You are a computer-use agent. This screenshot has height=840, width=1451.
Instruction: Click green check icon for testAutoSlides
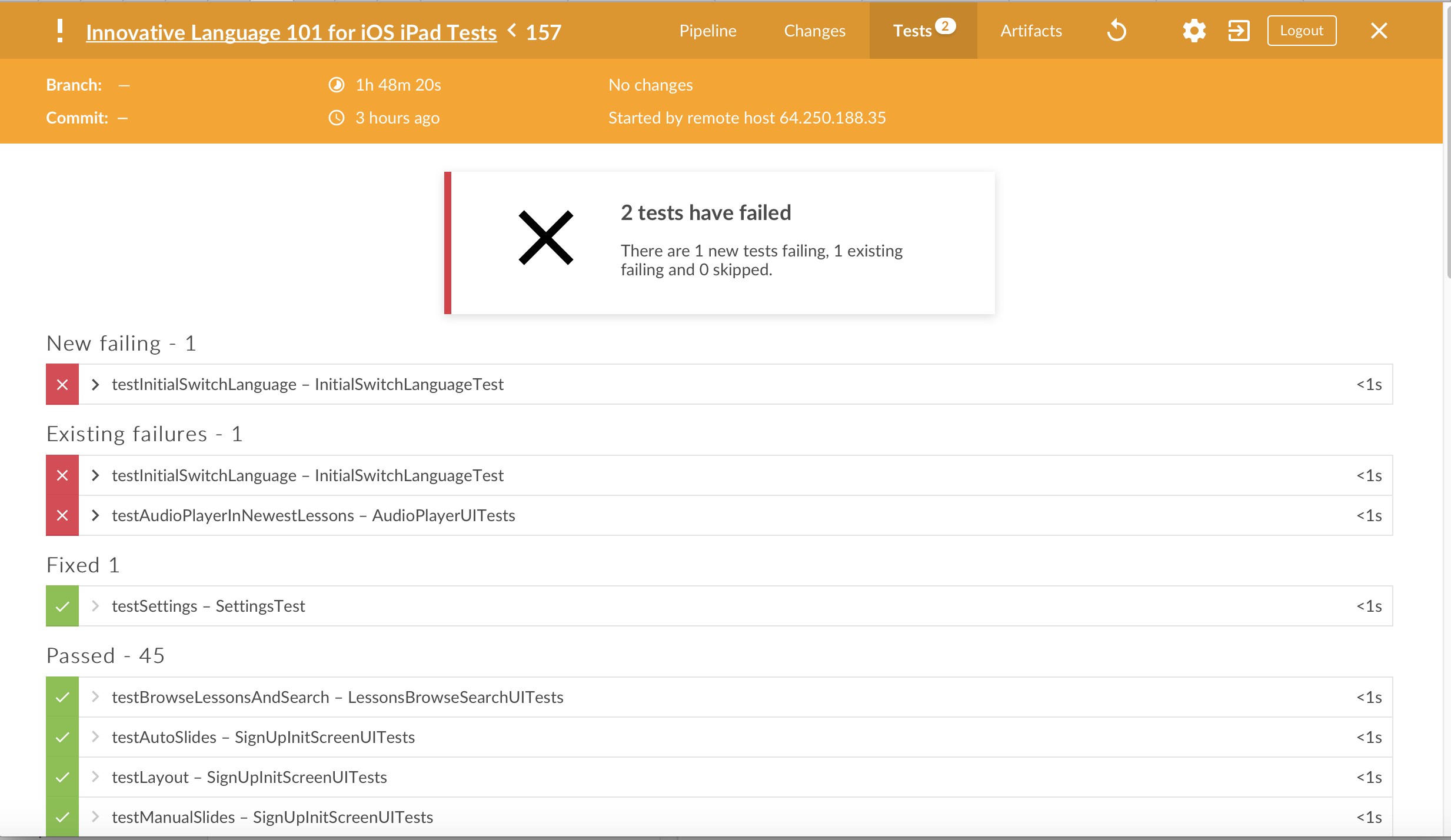click(62, 737)
